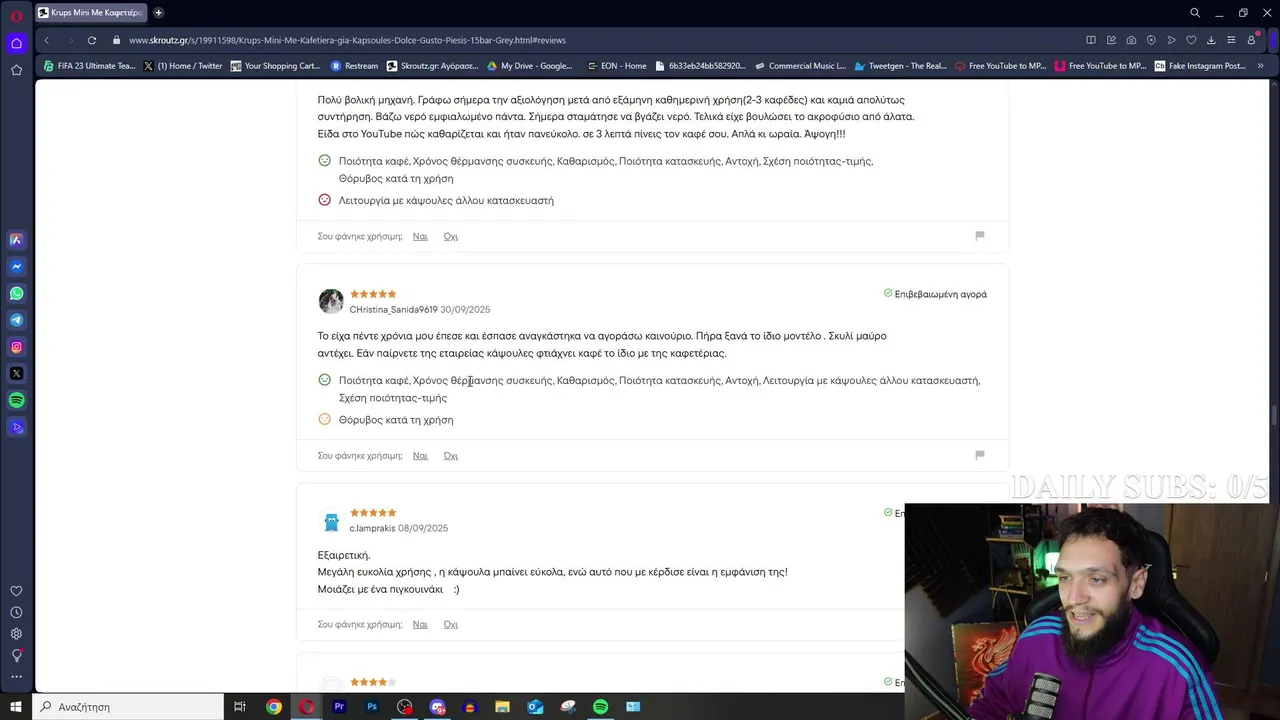Click 'Θόρυβος κατά τη χρήση' neutral rating text

[x=396, y=420]
